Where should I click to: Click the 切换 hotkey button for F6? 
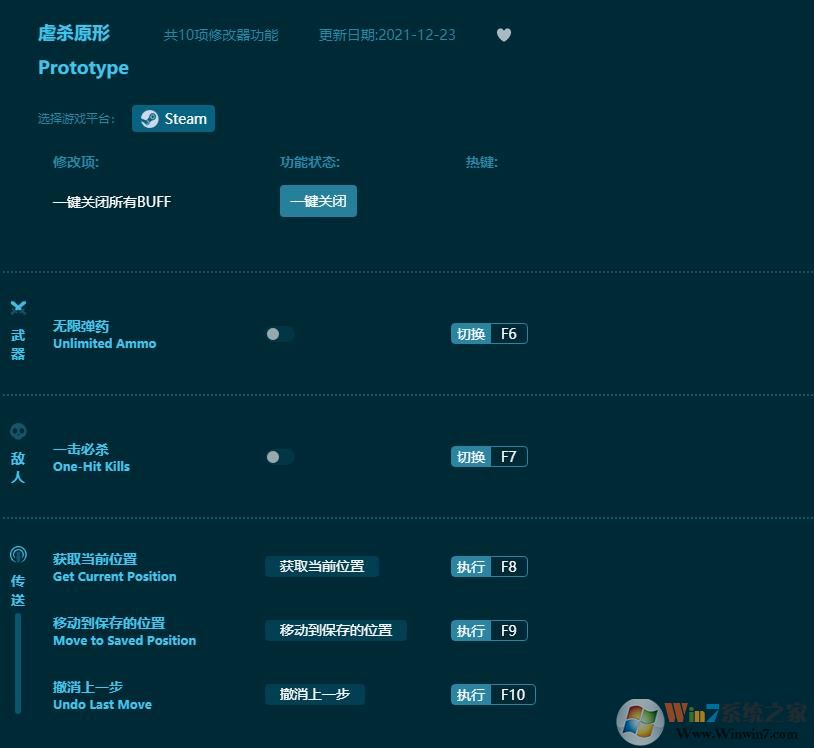pyautogui.click(x=471, y=334)
